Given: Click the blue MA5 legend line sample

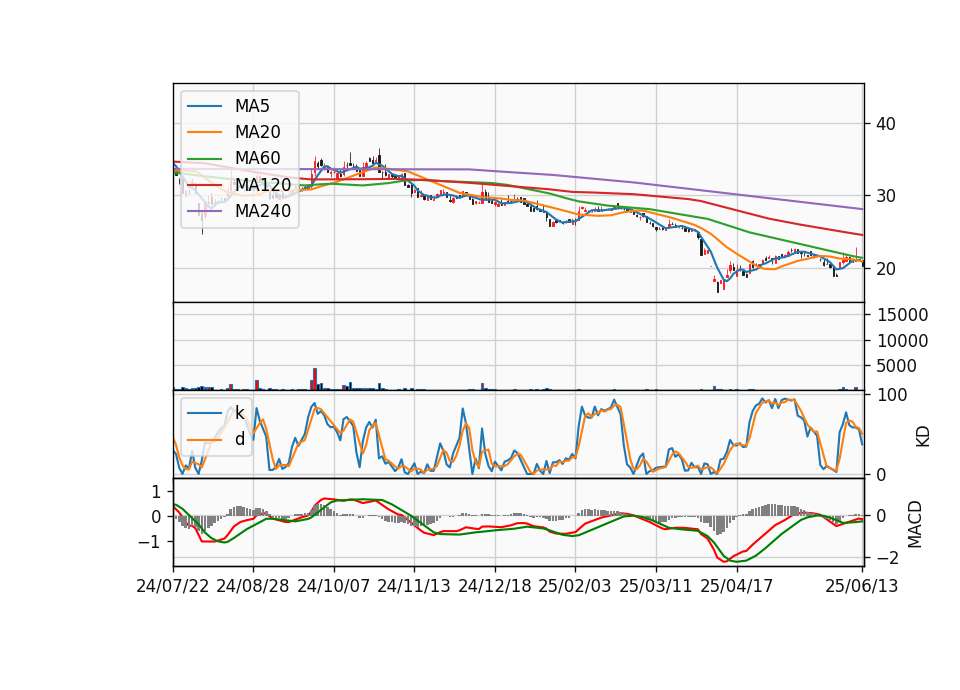Looking at the screenshot, I should pyautogui.click(x=204, y=107).
